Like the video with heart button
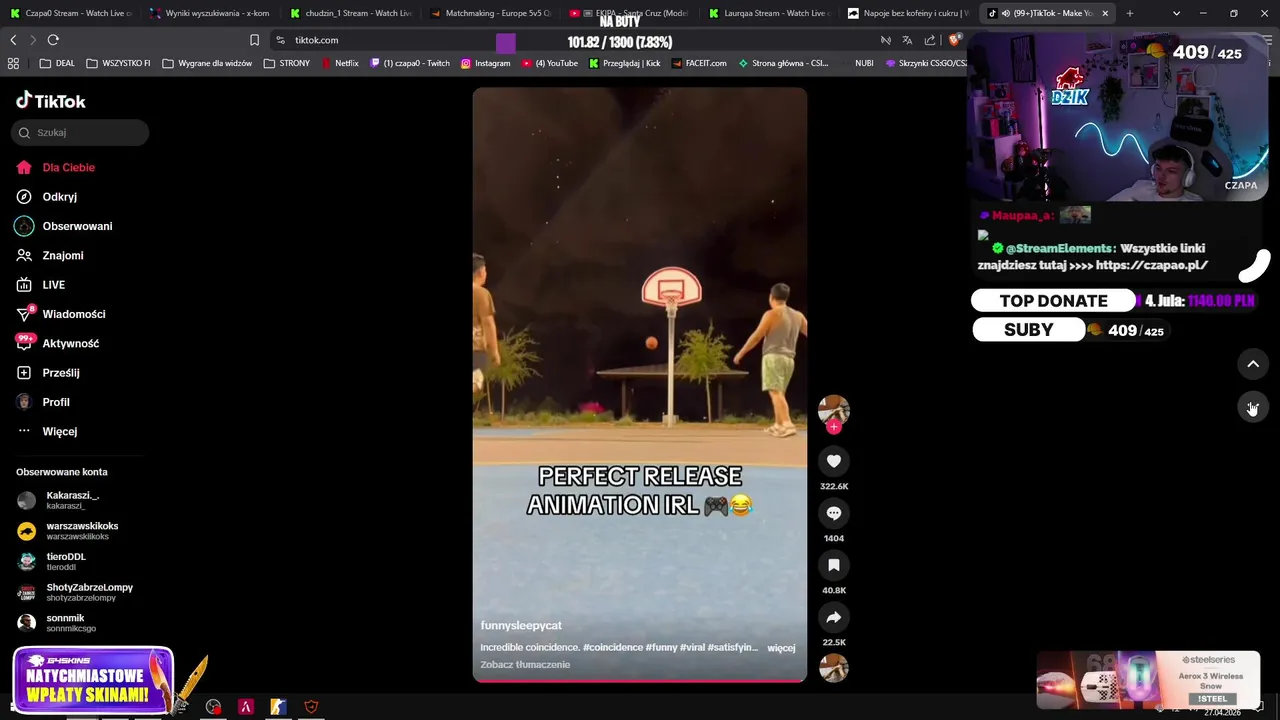This screenshot has height=720, width=1280. click(834, 461)
